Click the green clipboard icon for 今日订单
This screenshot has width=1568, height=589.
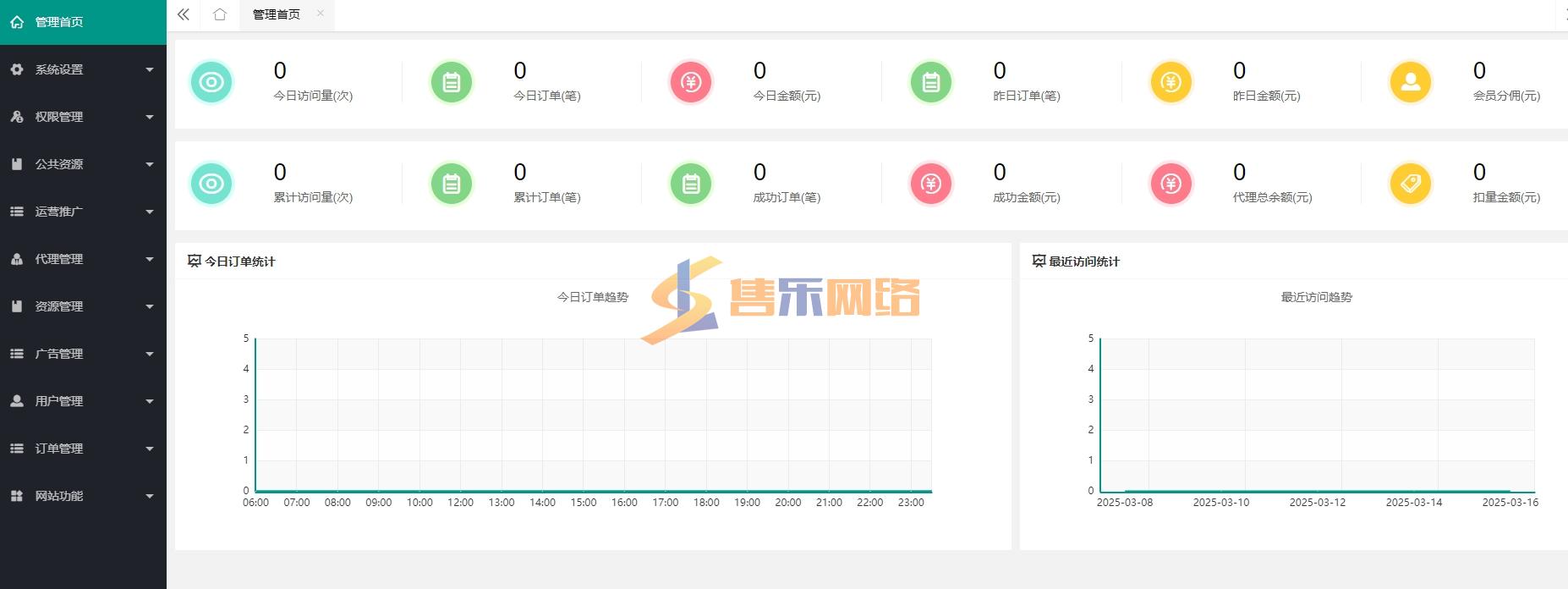tap(452, 82)
